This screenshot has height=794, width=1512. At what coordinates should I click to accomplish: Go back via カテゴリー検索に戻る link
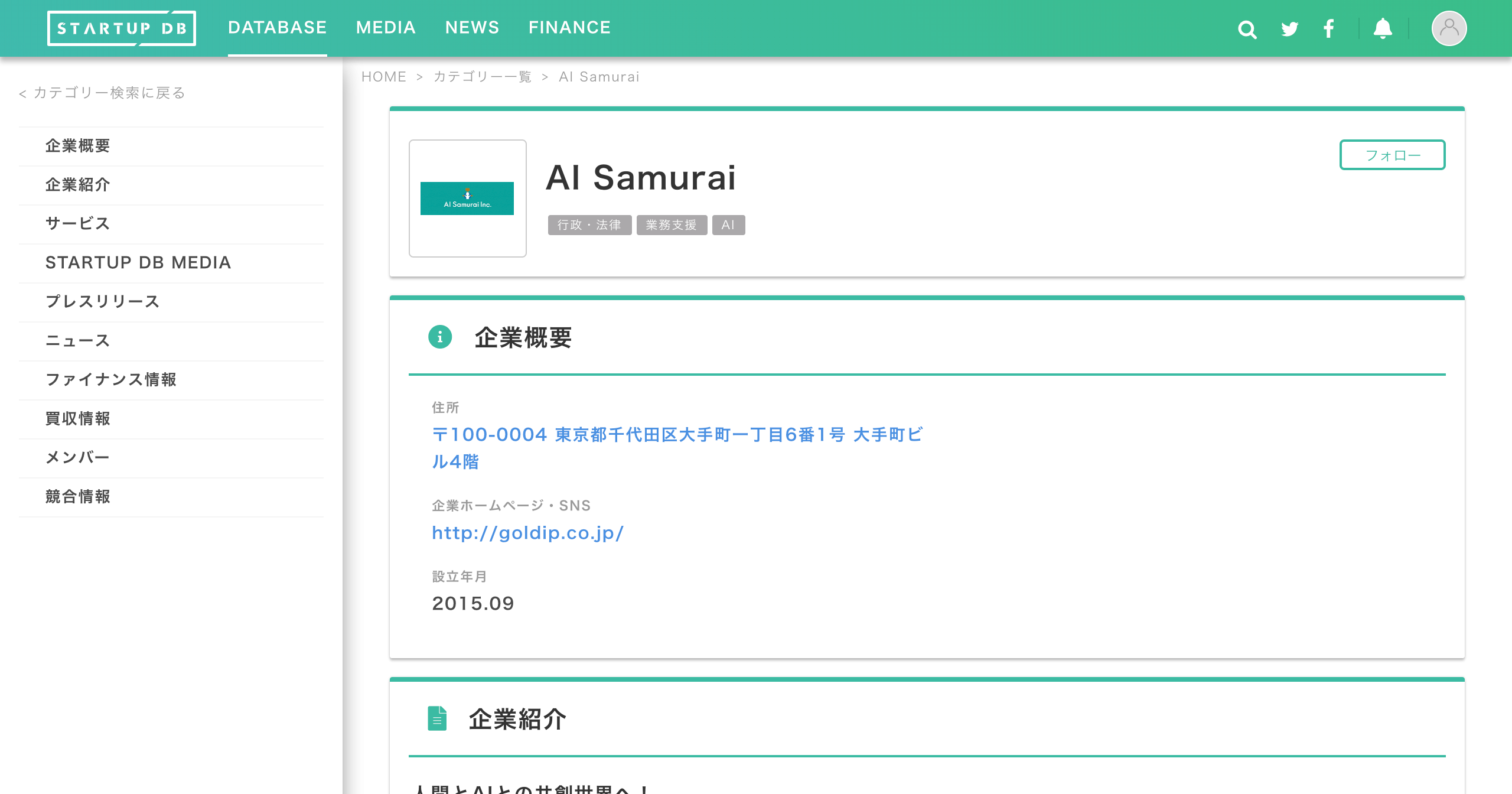[x=102, y=93]
